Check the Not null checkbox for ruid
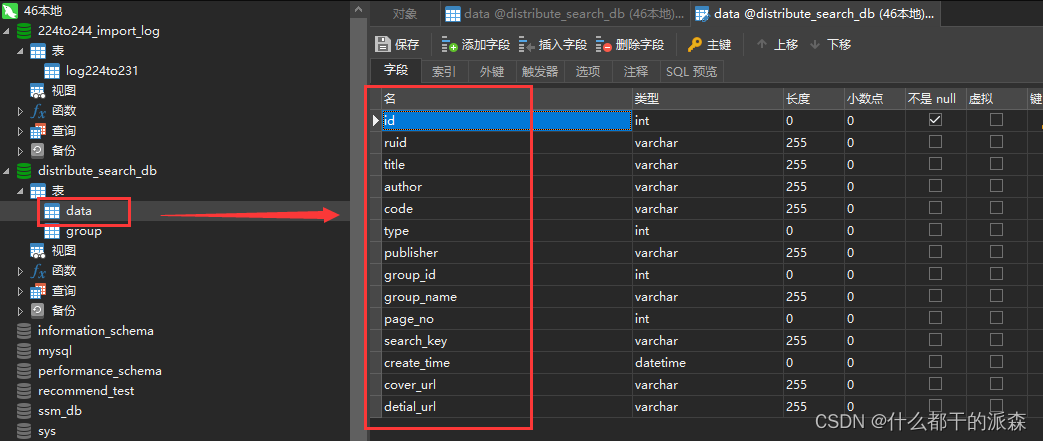 (x=935, y=142)
